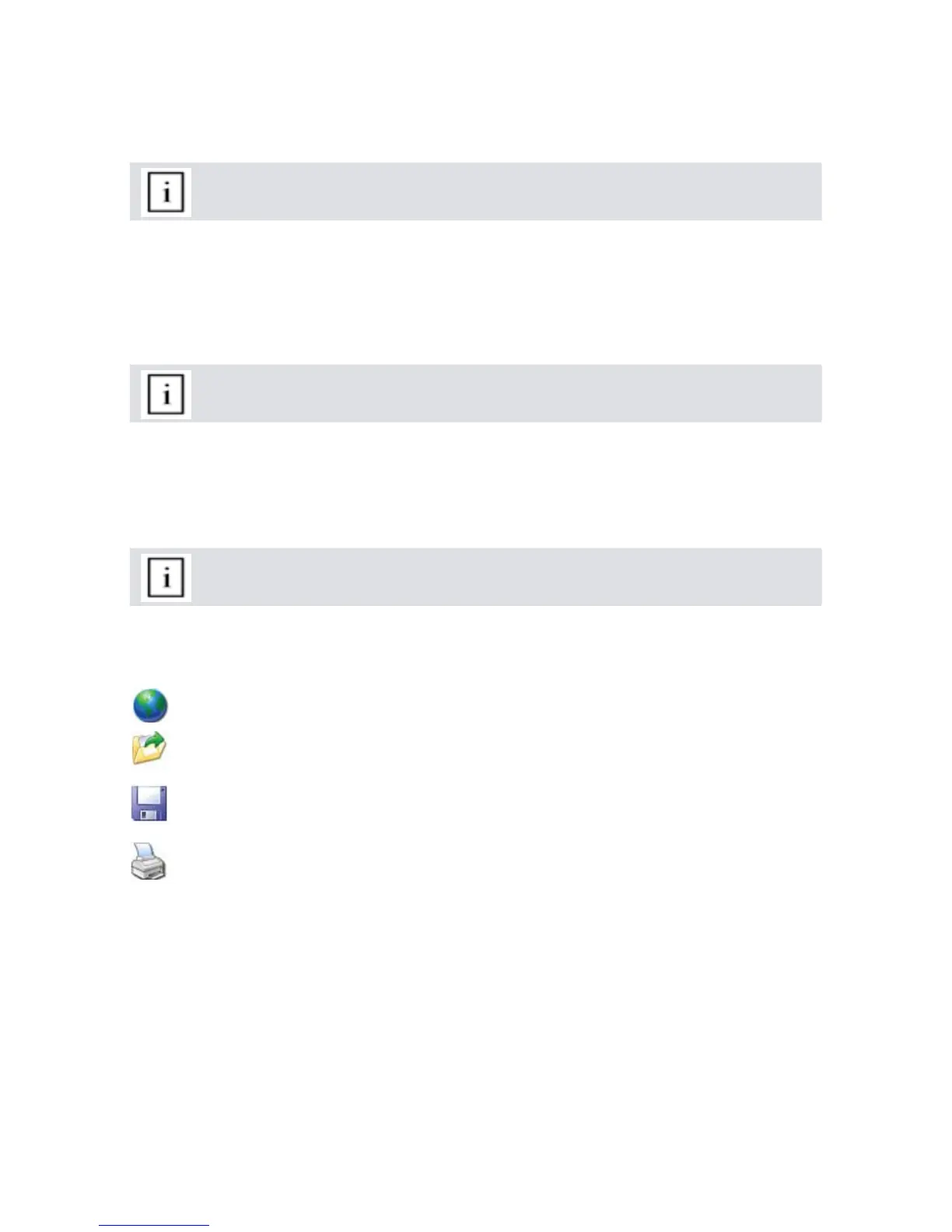
Task: Click the info icon in the third note box
Action: 166,577
